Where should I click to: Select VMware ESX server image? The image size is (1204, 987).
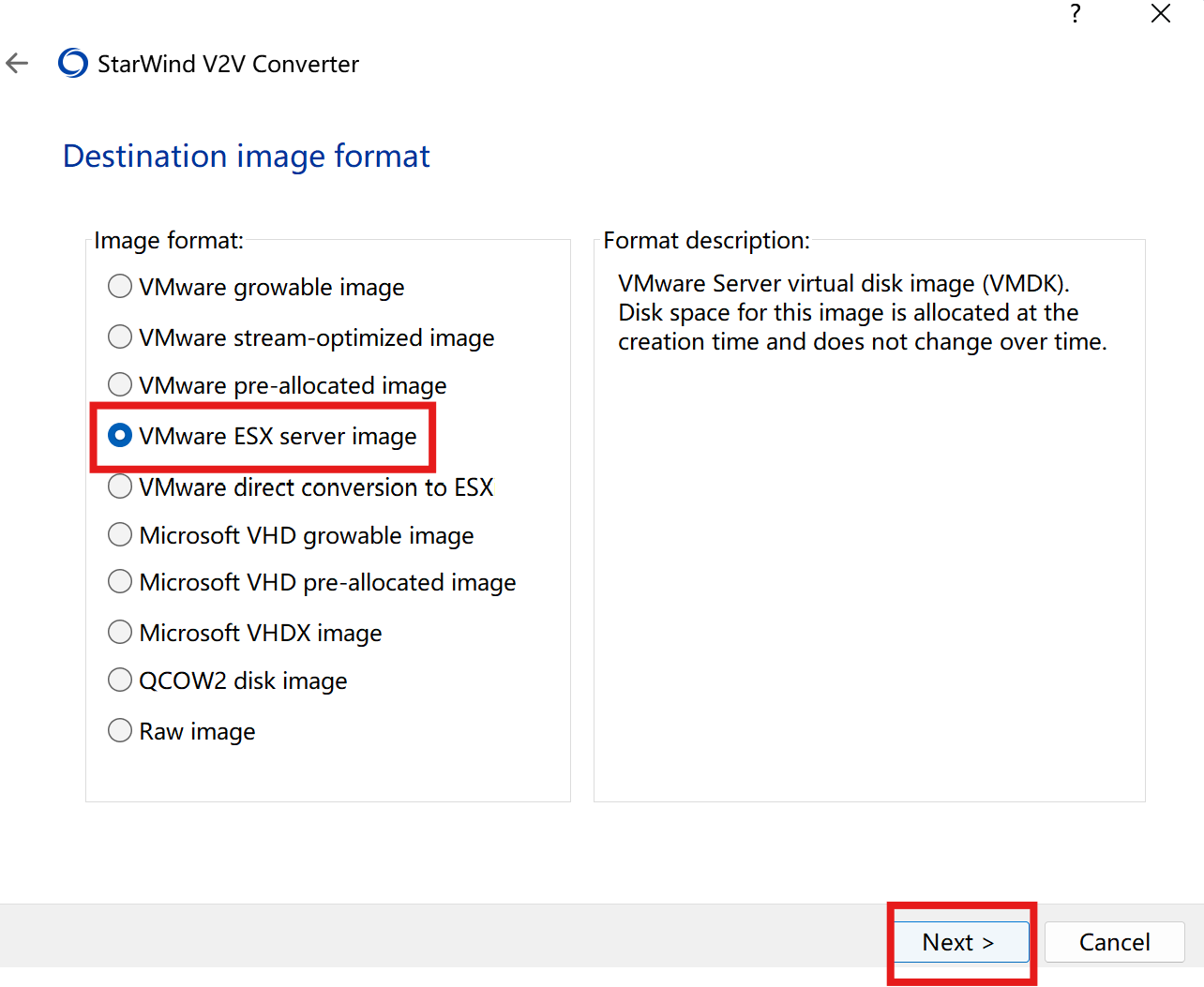[x=263, y=436]
